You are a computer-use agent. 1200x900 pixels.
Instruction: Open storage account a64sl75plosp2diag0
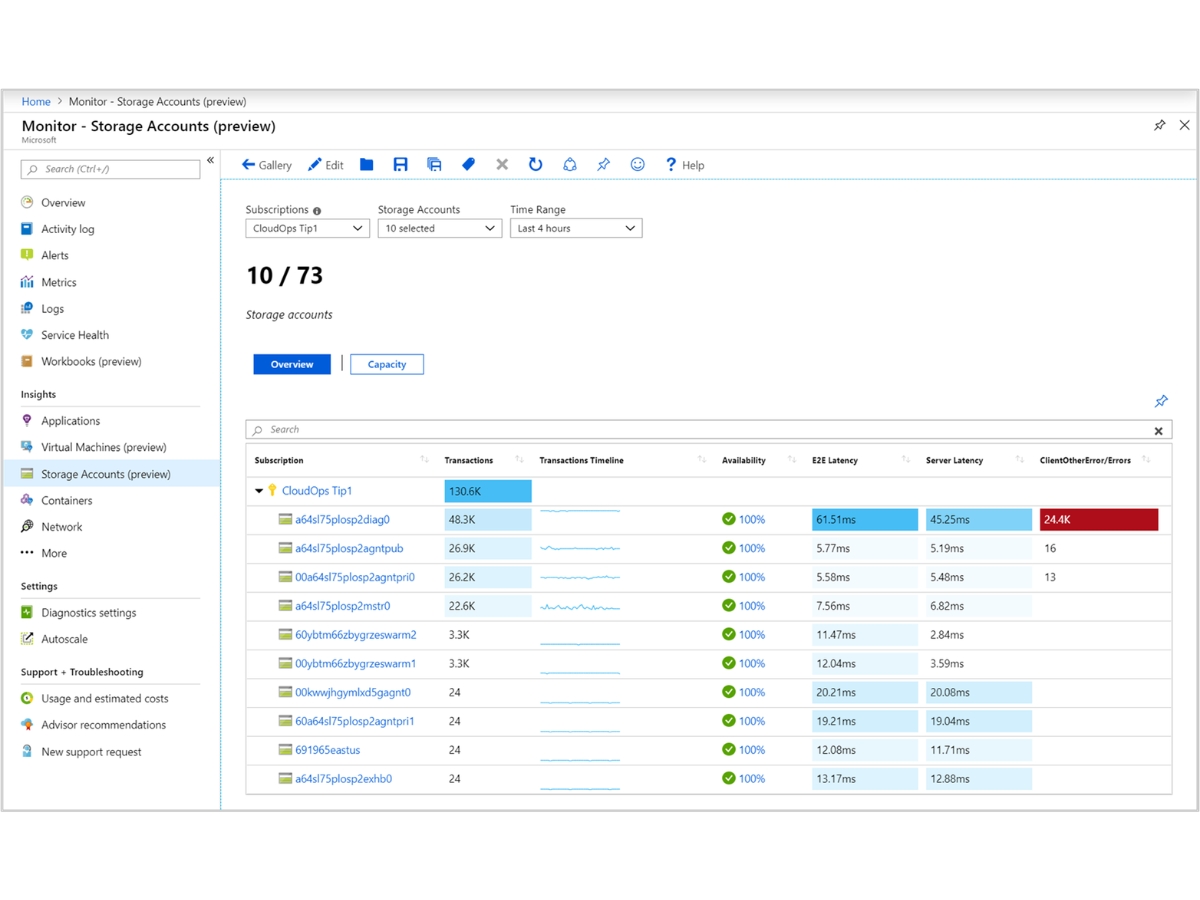pos(342,520)
